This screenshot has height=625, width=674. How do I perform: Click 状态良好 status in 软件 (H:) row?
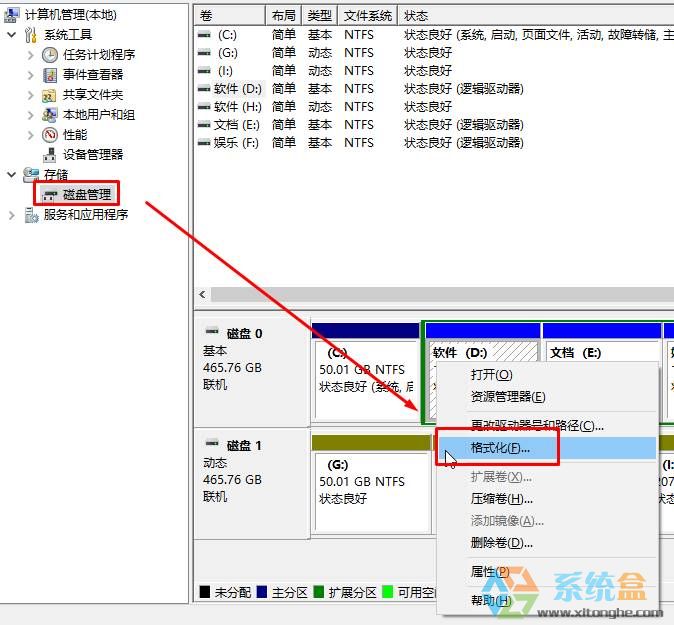click(x=428, y=106)
